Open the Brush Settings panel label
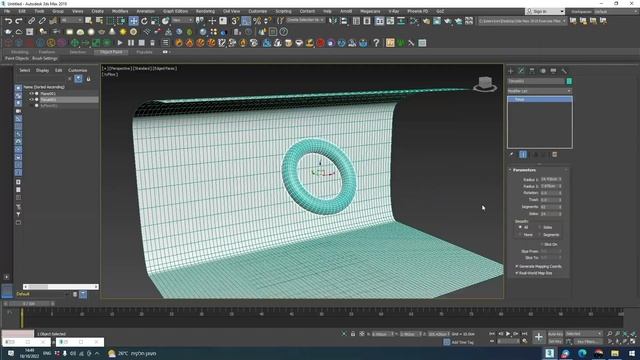This screenshot has width=640, height=360. click(44, 58)
